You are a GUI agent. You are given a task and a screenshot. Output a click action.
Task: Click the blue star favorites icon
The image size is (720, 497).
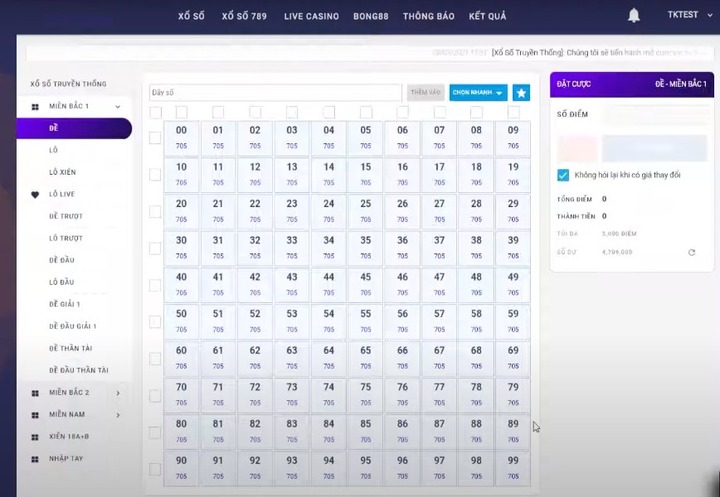pyautogui.click(x=521, y=92)
